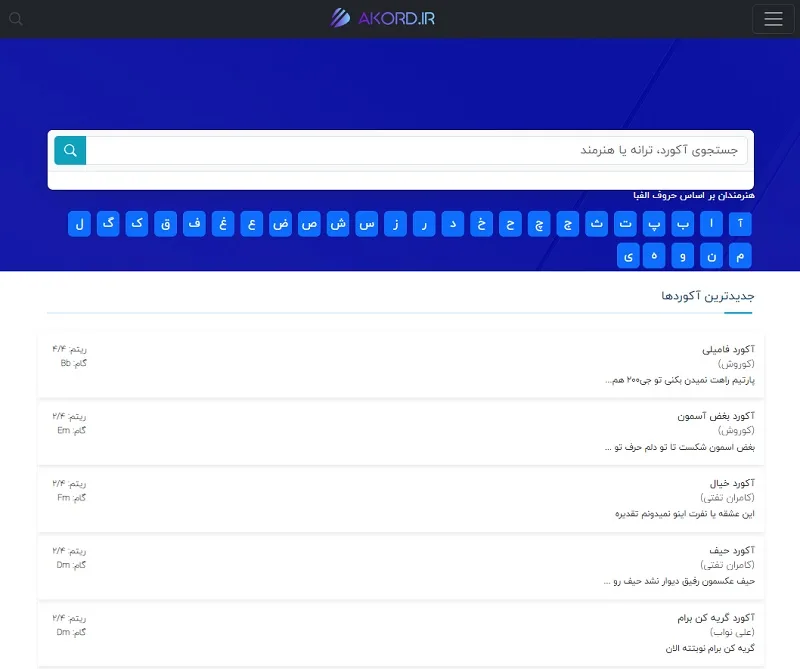
Task: Open artist کامران تفتی under آکورد حیف
Action: (x=728, y=565)
